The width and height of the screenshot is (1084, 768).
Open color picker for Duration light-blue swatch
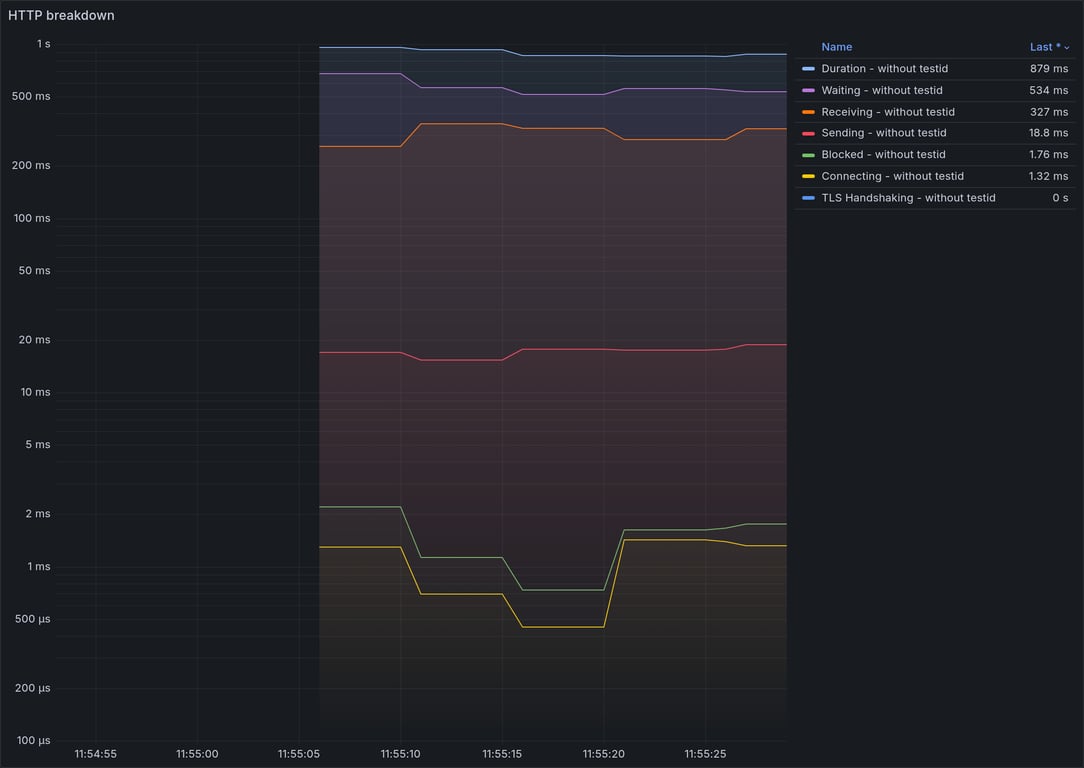click(808, 68)
